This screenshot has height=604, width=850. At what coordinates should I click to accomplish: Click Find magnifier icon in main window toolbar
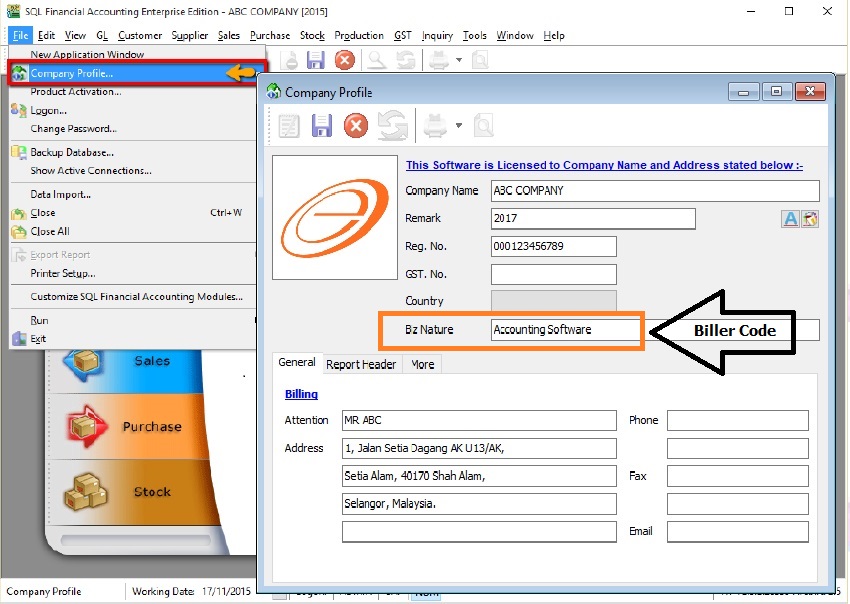tap(377, 60)
